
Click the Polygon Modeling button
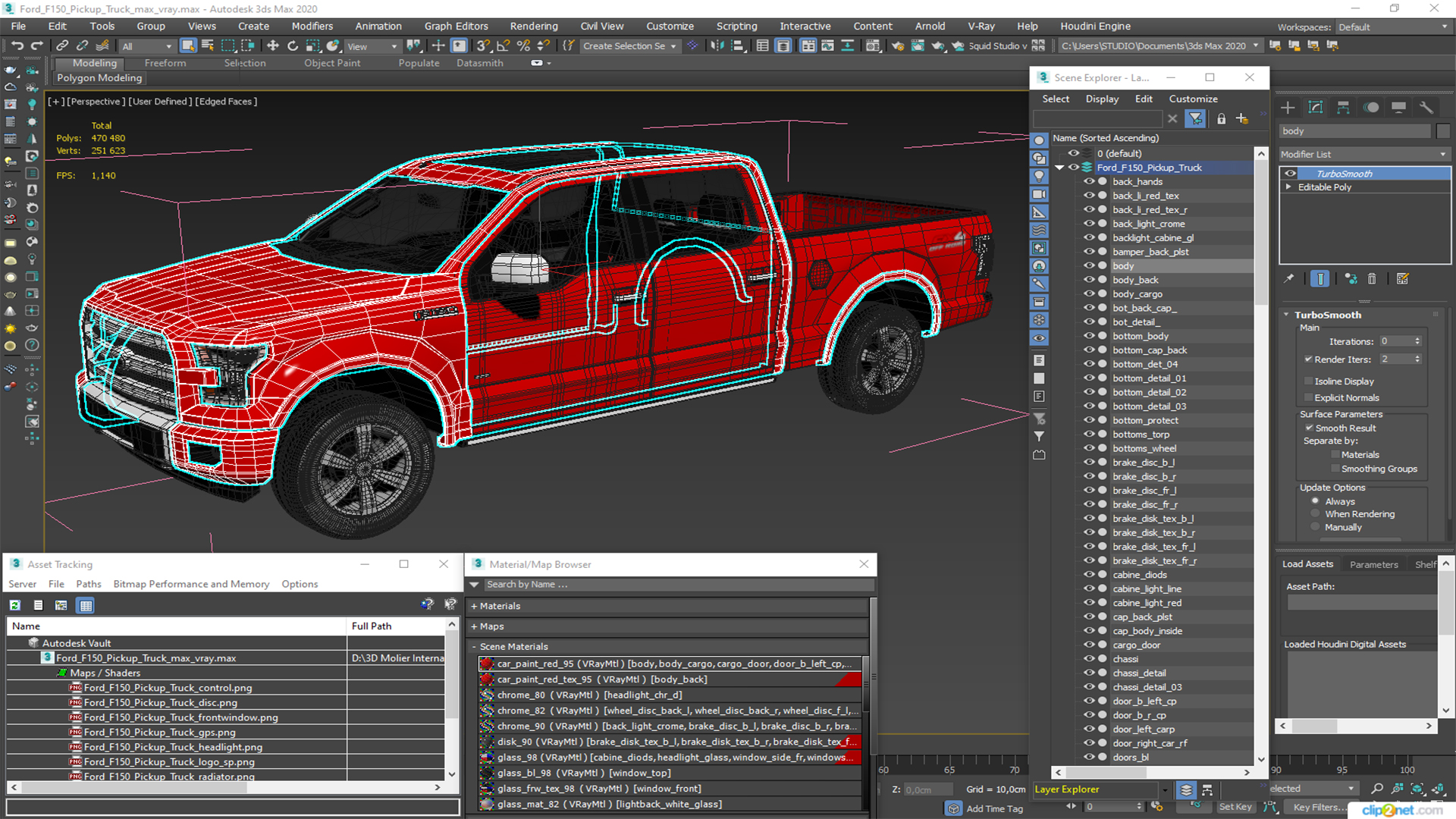coord(99,78)
